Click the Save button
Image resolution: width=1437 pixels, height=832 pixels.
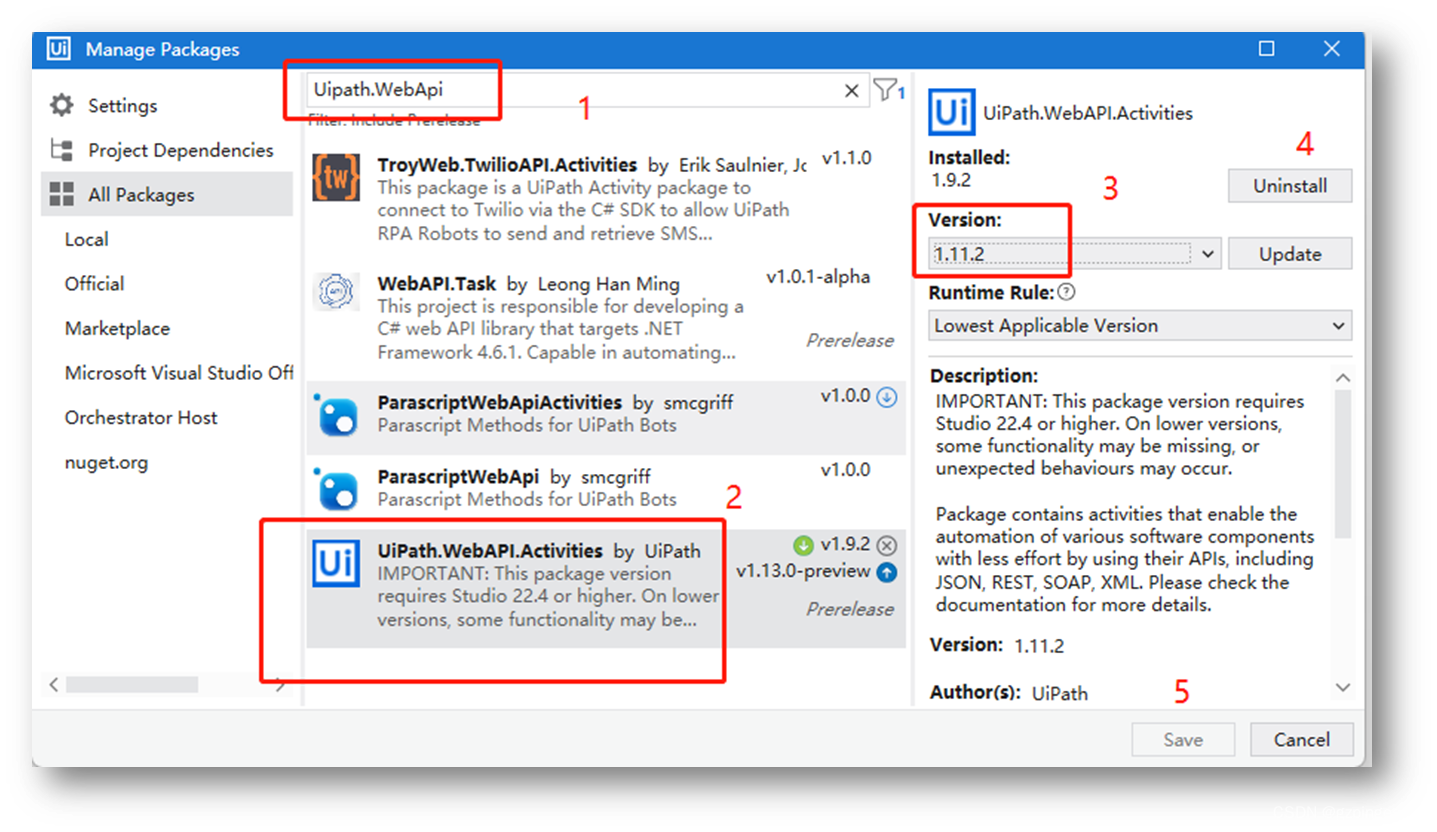pos(1183,740)
